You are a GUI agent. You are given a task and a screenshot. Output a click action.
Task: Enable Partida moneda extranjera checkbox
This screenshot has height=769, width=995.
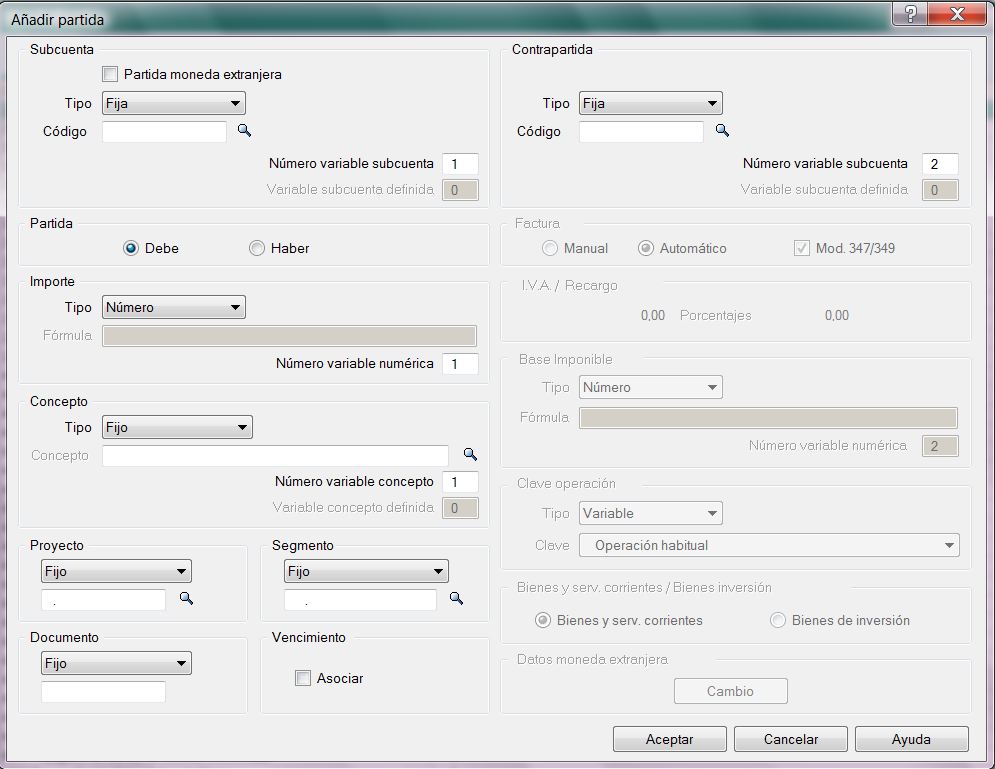click(110, 74)
